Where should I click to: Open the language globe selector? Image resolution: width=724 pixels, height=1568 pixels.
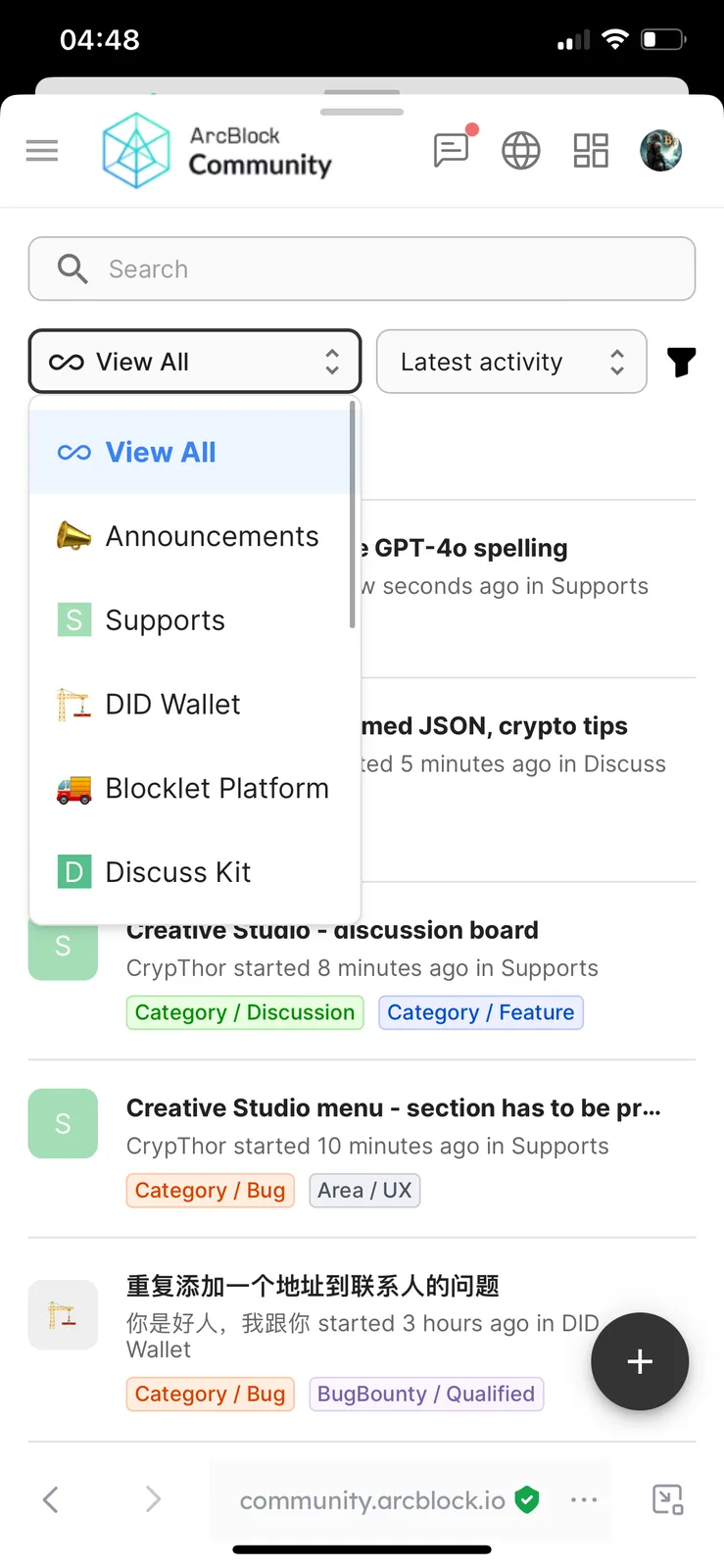coord(521,151)
